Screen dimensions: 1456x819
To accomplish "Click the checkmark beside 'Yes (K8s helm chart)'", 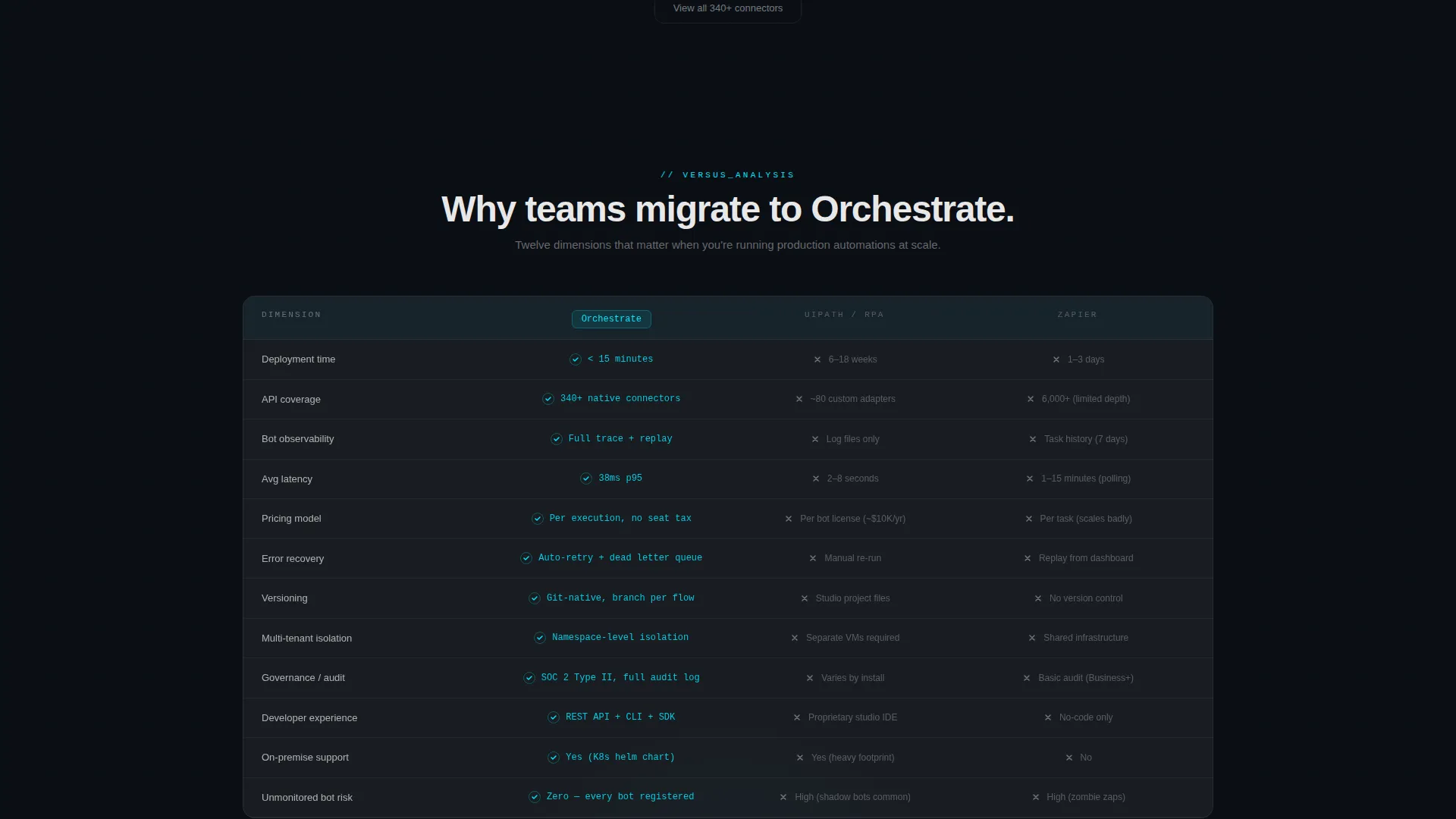I will [554, 758].
